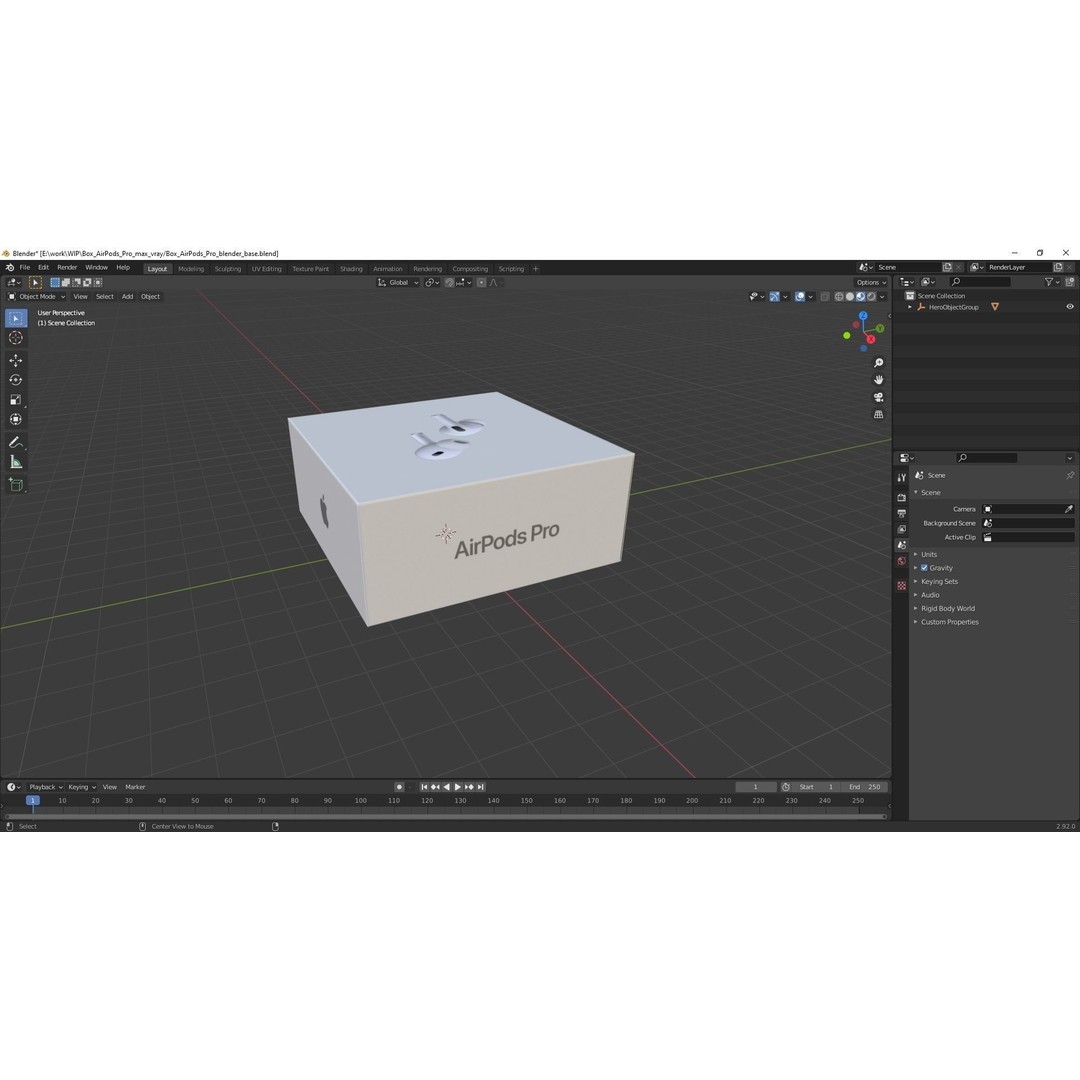Viewport: 1080px width, 1080px height.
Task: Open the Output properties tab
Action: tap(902, 513)
